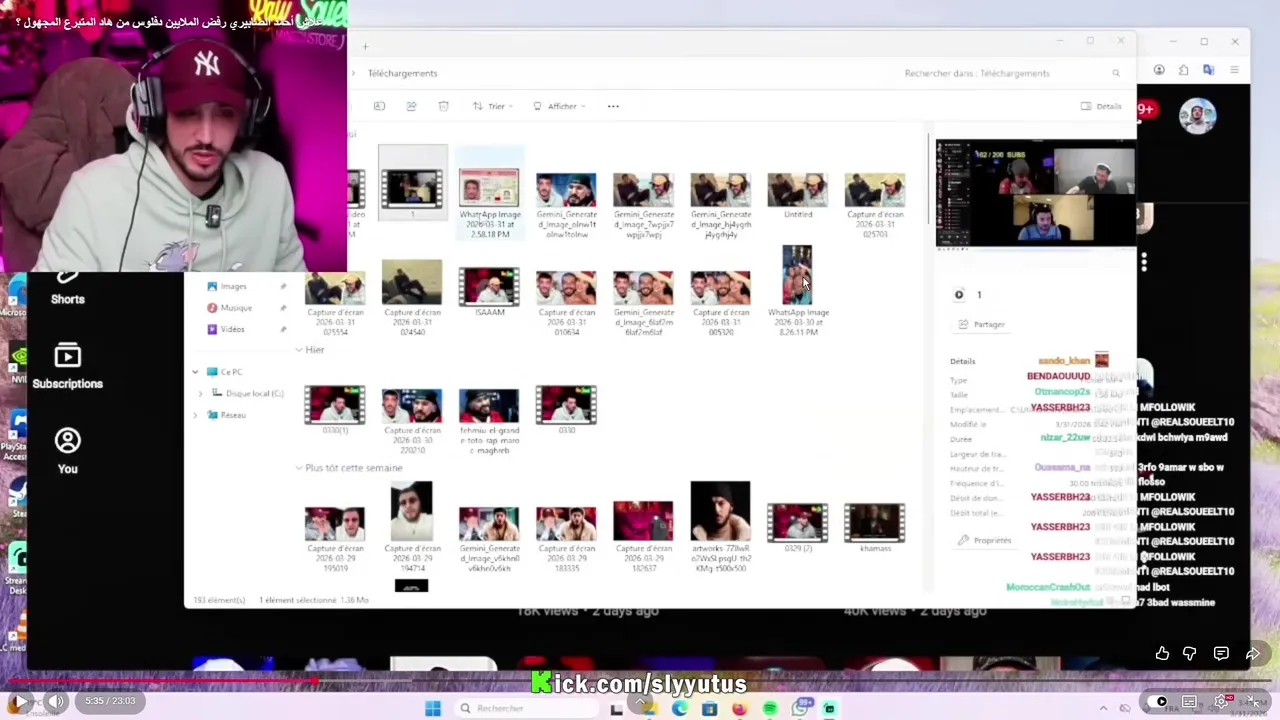This screenshot has width=1280, height=720.
Task: Click Téléchargements in the address bar
Action: point(402,73)
